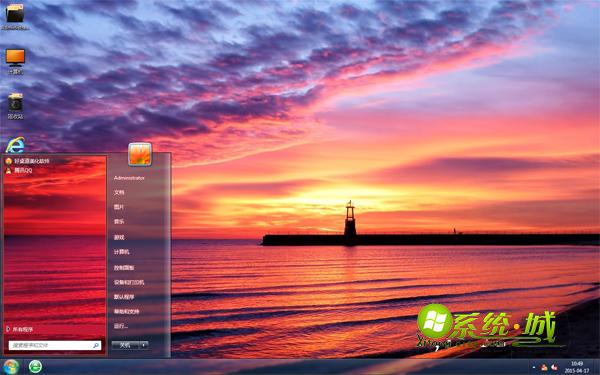Screen dimensions: 600x375
Task: Launch Internet Explorer from the desktop
Action: click(15, 145)
